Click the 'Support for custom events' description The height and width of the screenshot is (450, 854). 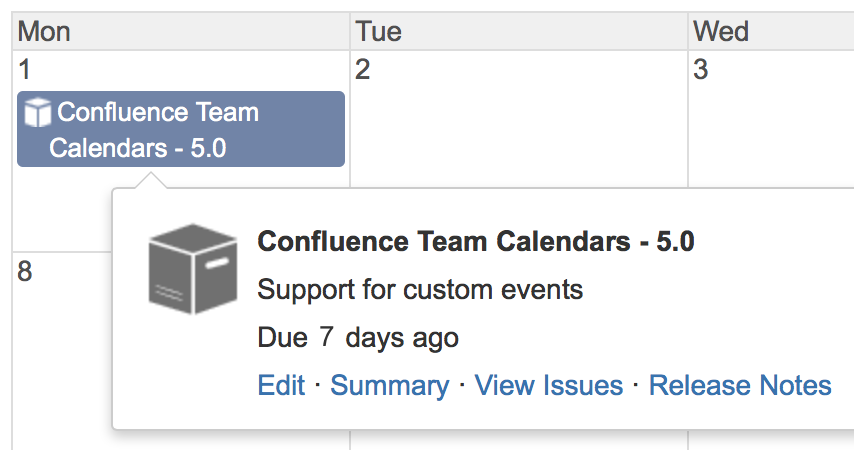point(420,291)
